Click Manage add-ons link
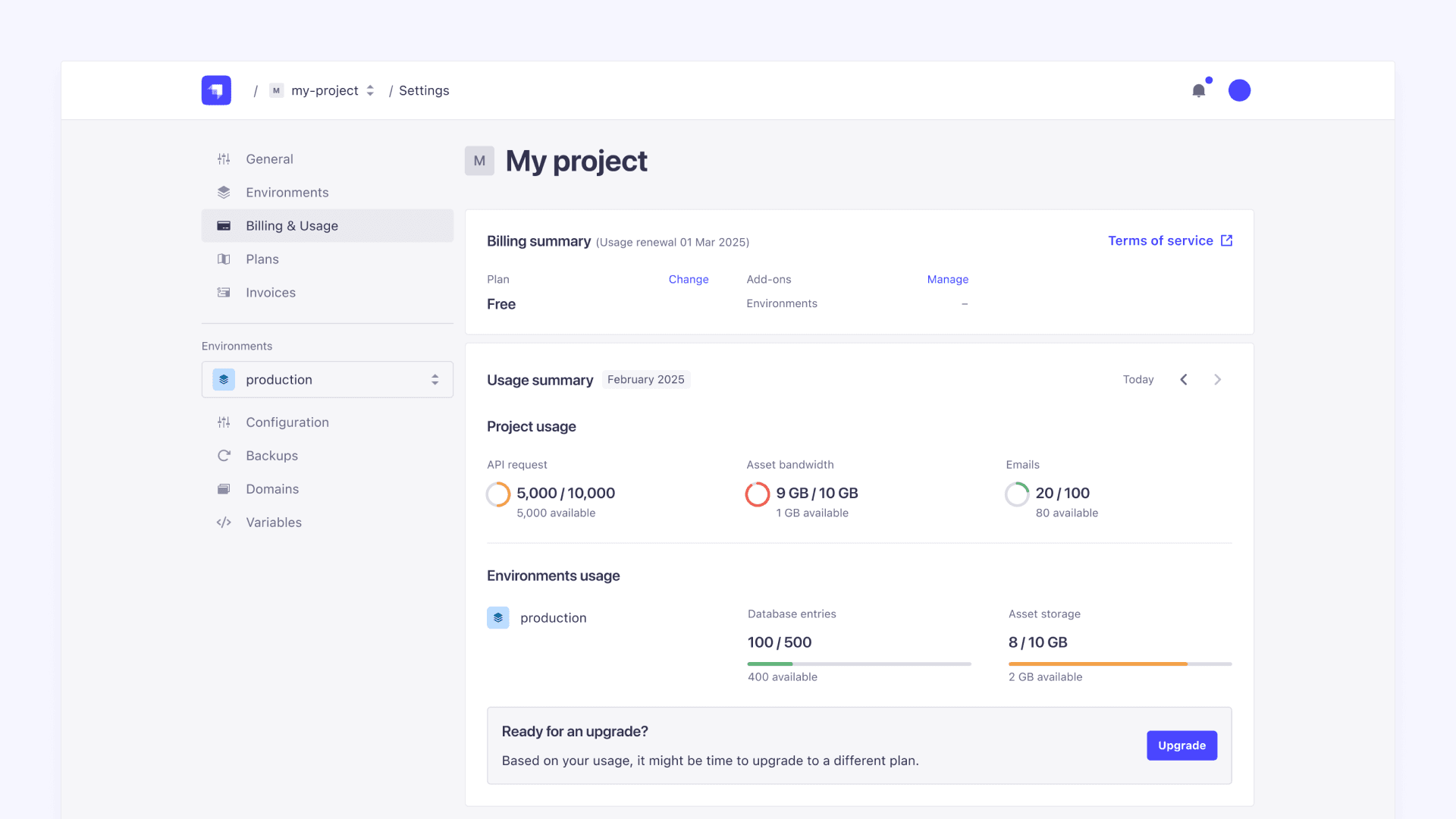Screen dimensions: 1456x819 pos(948,279)
